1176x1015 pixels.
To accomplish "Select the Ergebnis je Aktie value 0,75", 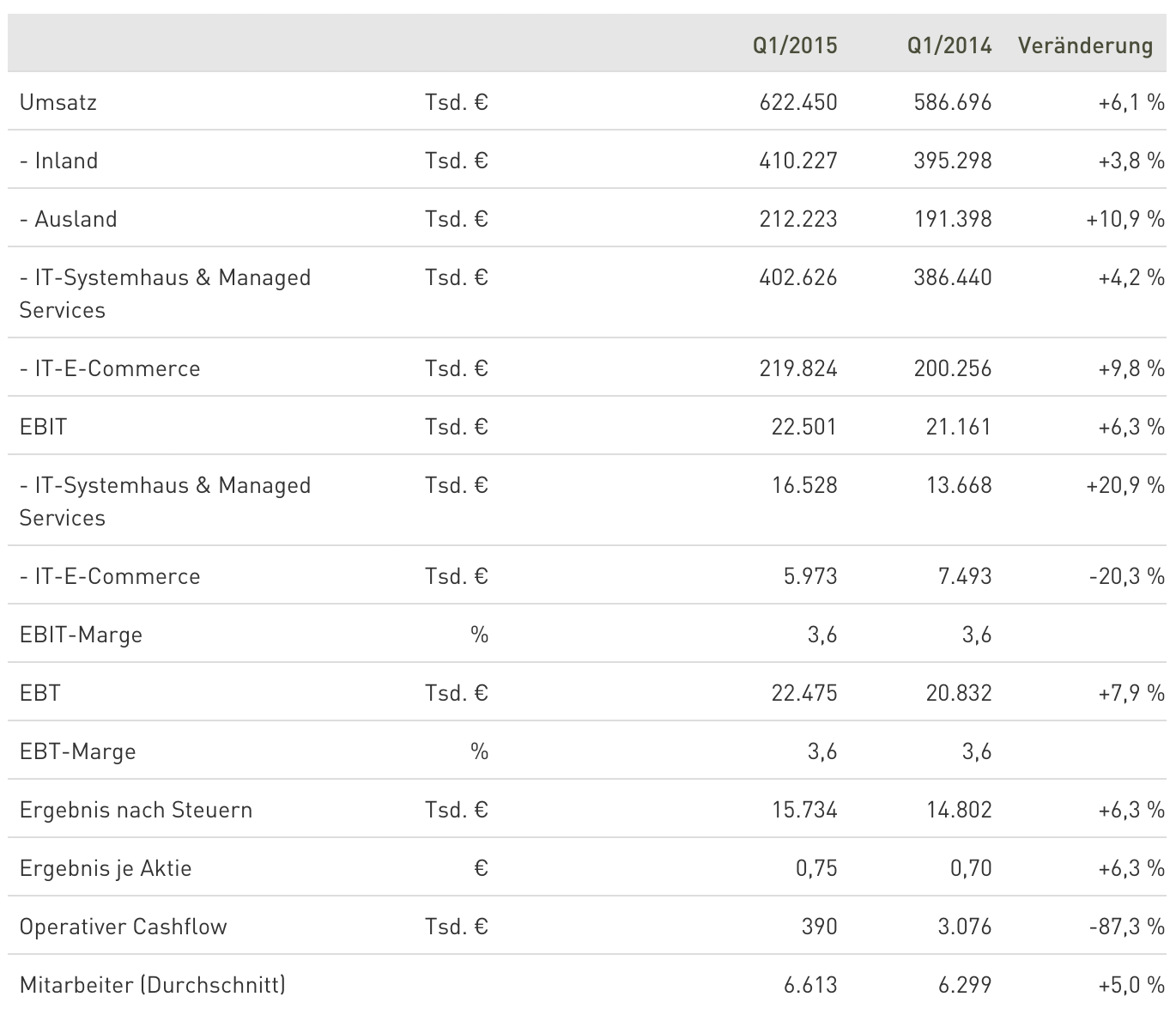I will [815, 869].
